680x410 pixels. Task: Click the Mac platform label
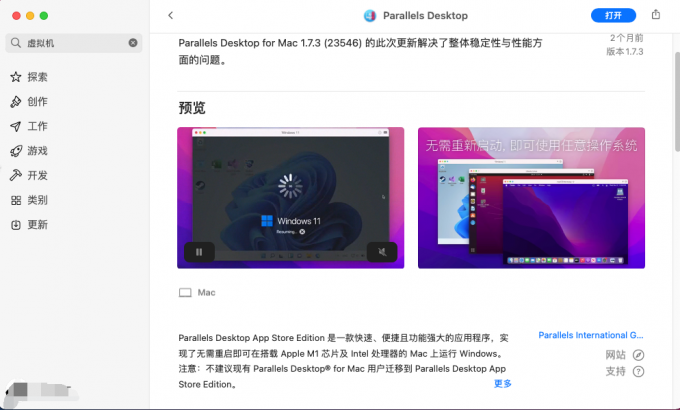(x=206, y=293)
